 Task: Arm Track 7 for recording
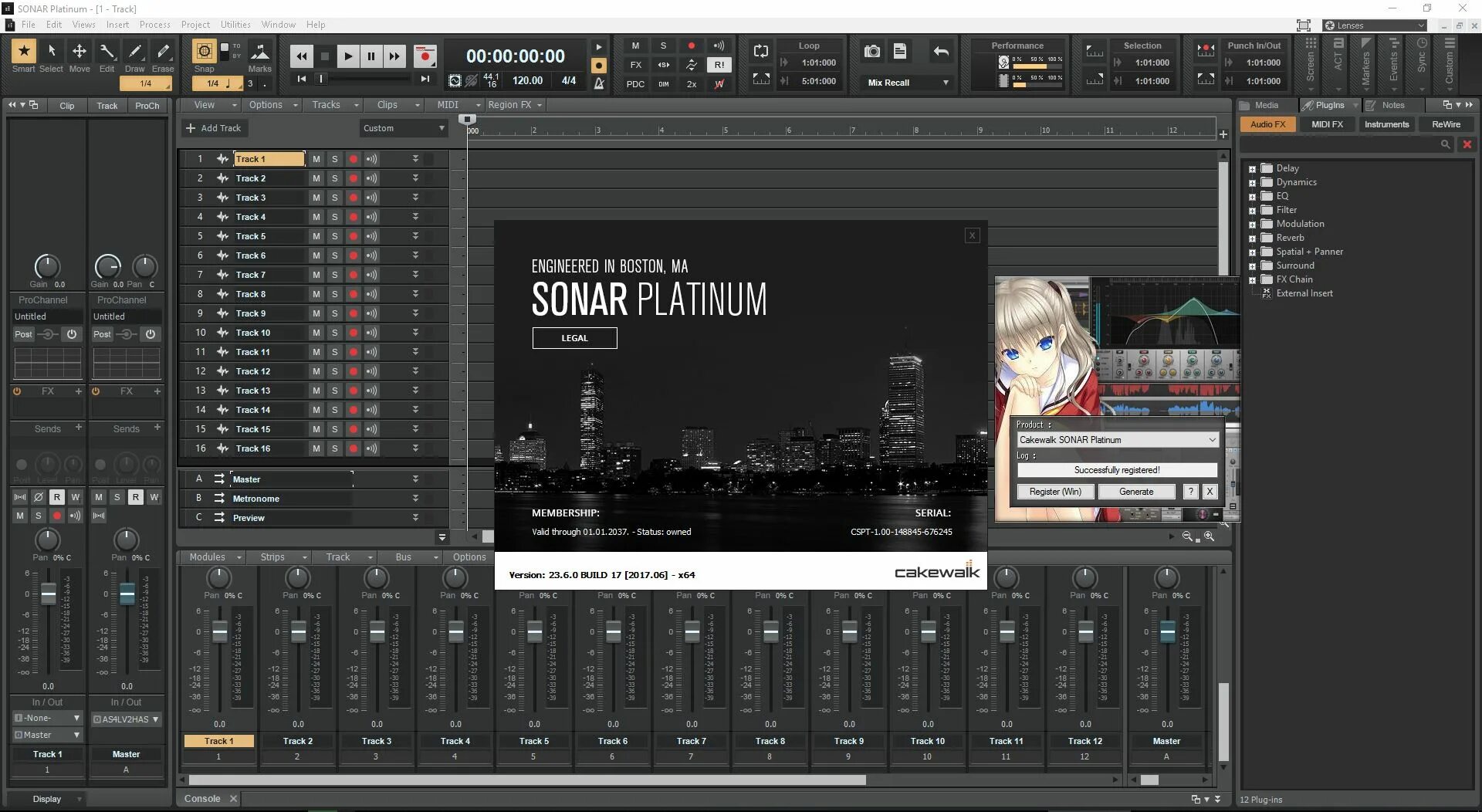[x=353, y=275]
